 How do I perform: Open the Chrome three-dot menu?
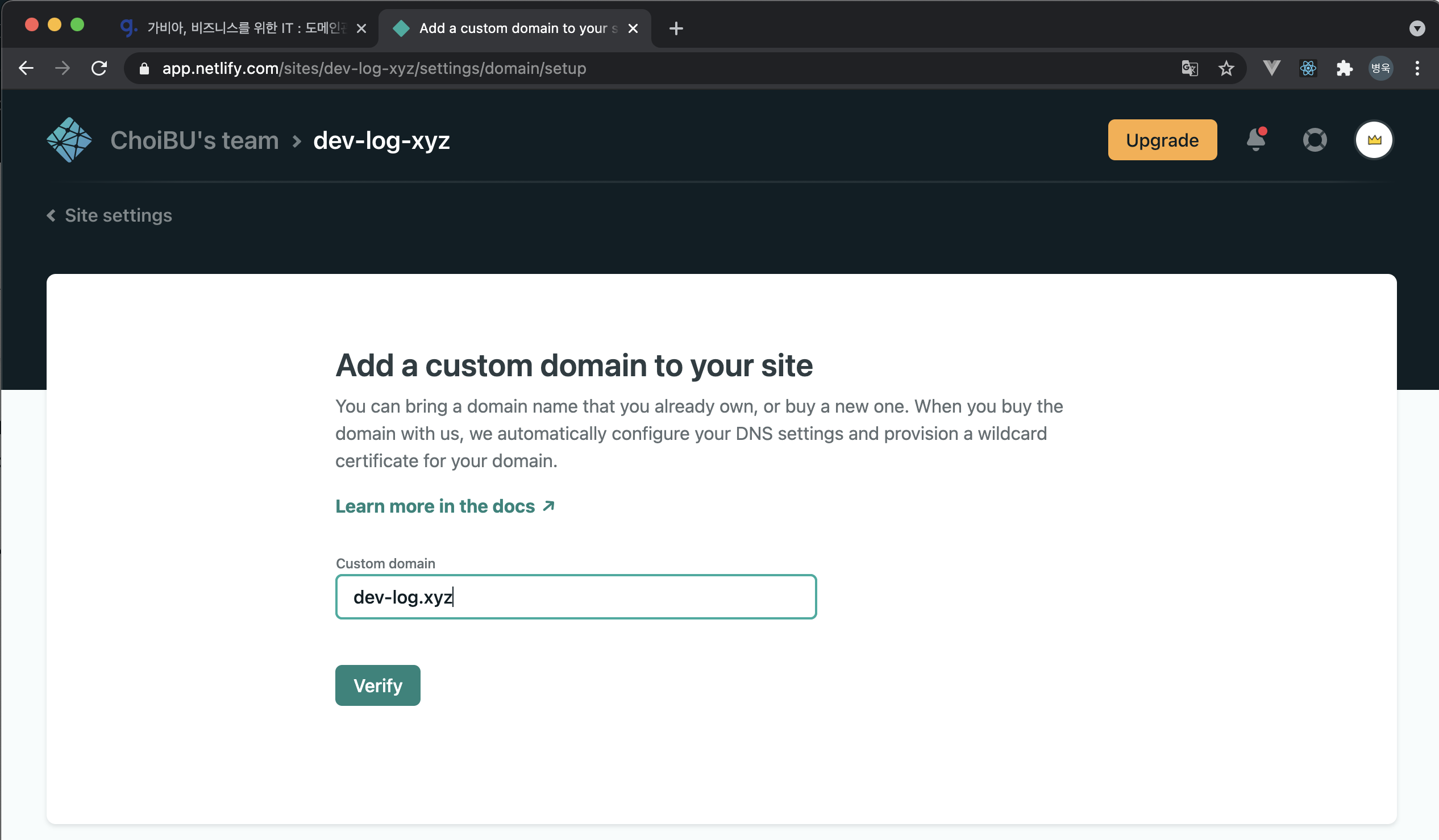click(1417, 69)
